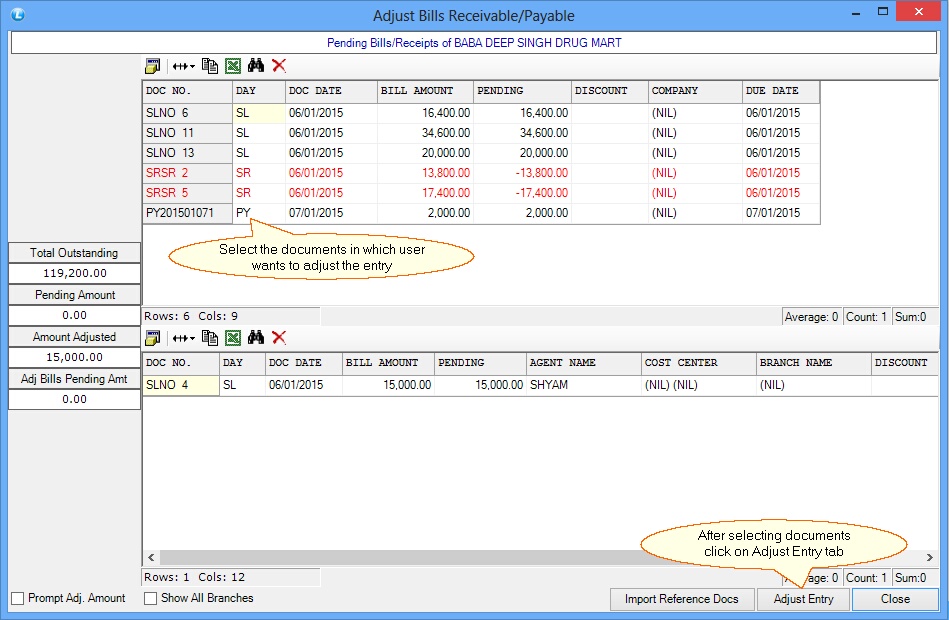Open the column width dropdown in the lower toolbar

pyautogui.click(x=183, y=338)
